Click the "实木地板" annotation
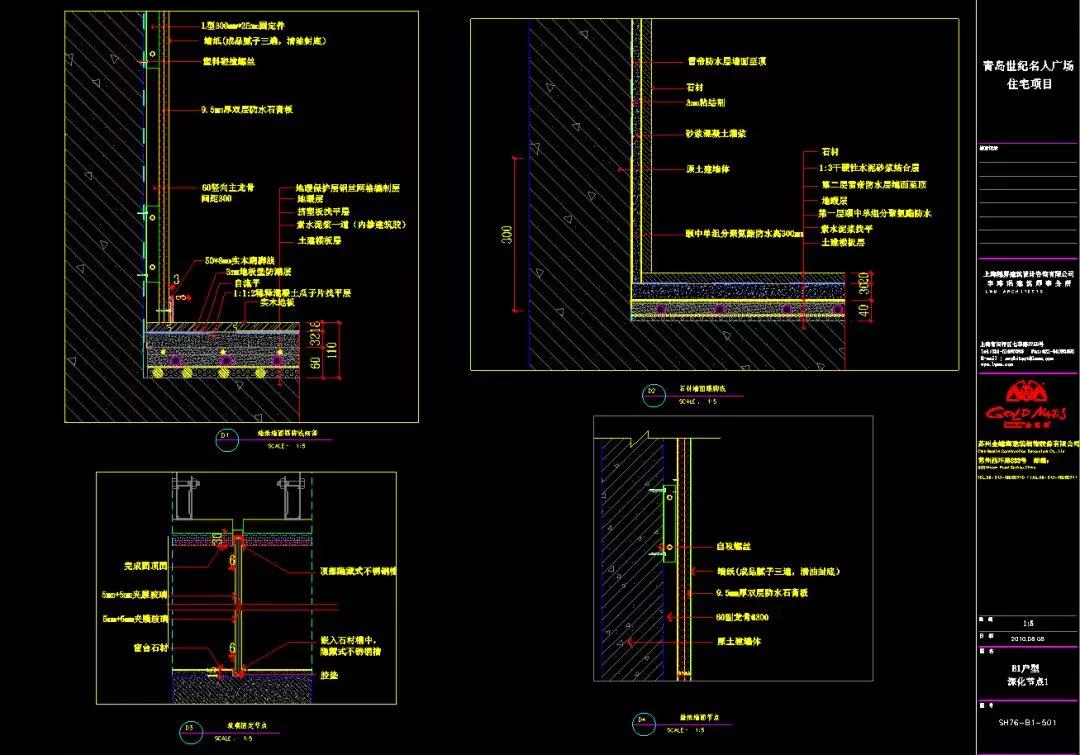 [278, 302]
